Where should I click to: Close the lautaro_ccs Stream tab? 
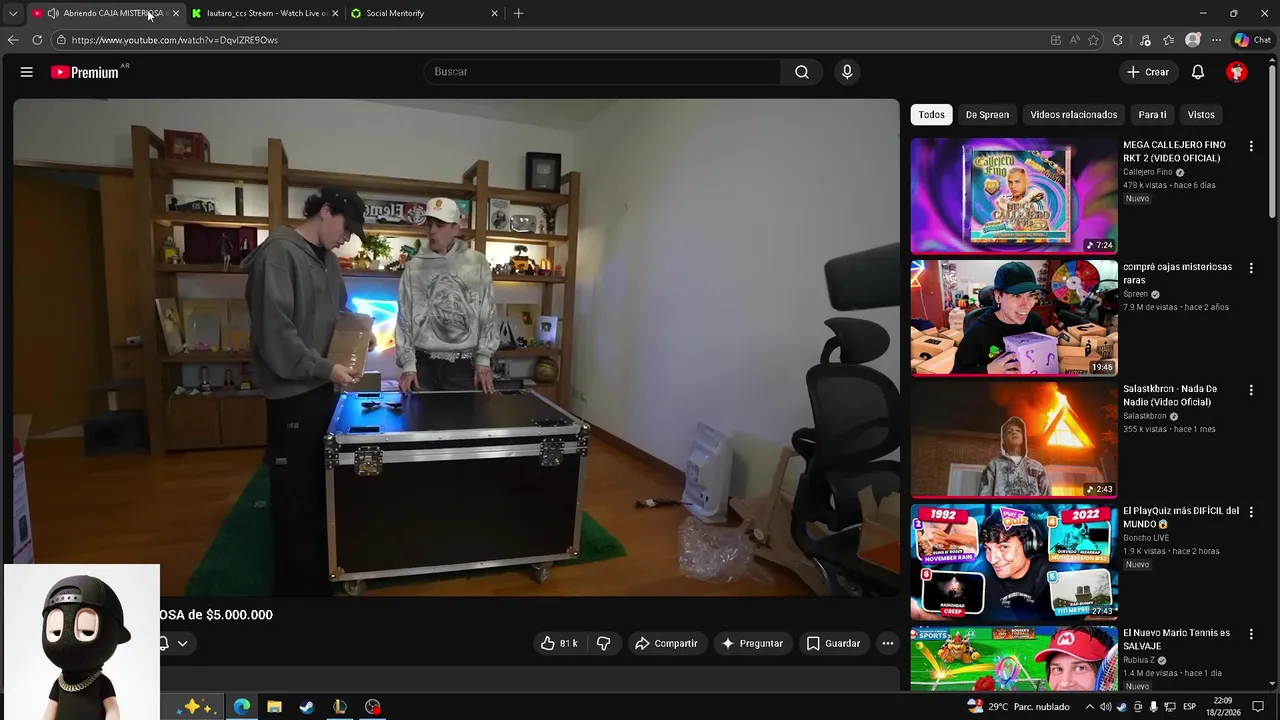(335, 13)
